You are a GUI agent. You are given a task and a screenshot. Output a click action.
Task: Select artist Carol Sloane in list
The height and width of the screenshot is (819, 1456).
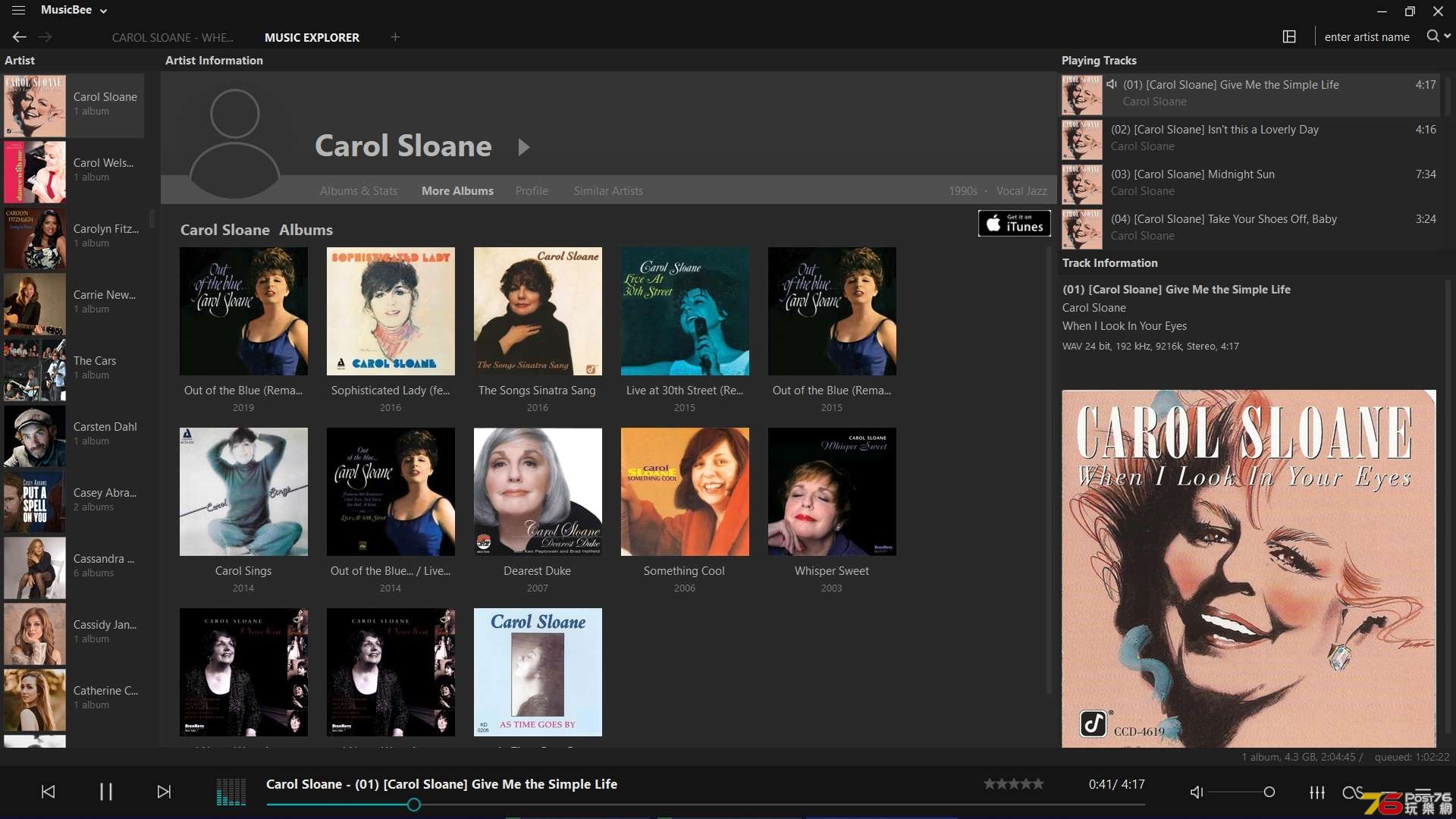pyautogui.click(x=74, y=105)
